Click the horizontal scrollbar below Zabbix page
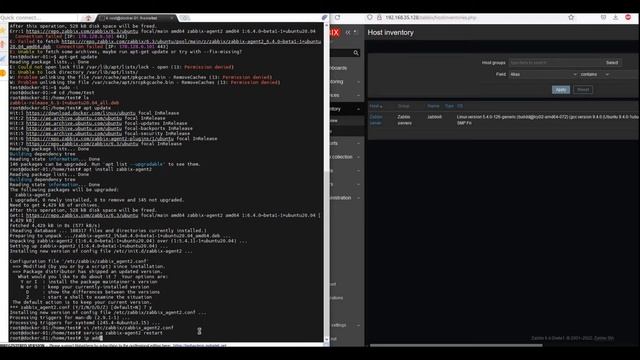The width and height of the screenshot is (640, 360). (x=456, y=345)
